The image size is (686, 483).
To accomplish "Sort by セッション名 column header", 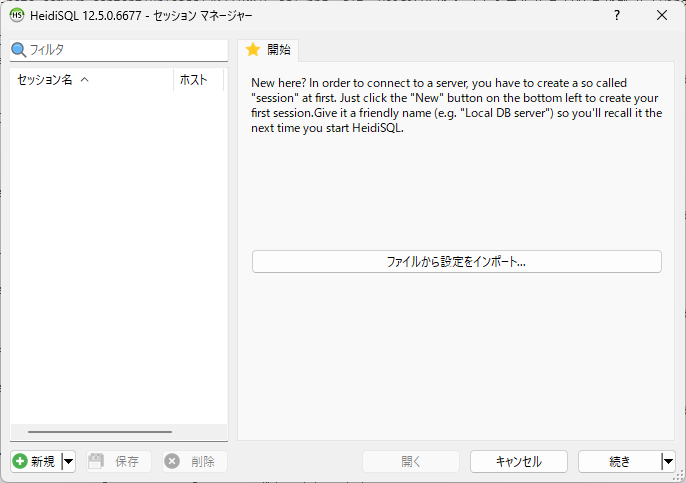I will click(91, 80).
